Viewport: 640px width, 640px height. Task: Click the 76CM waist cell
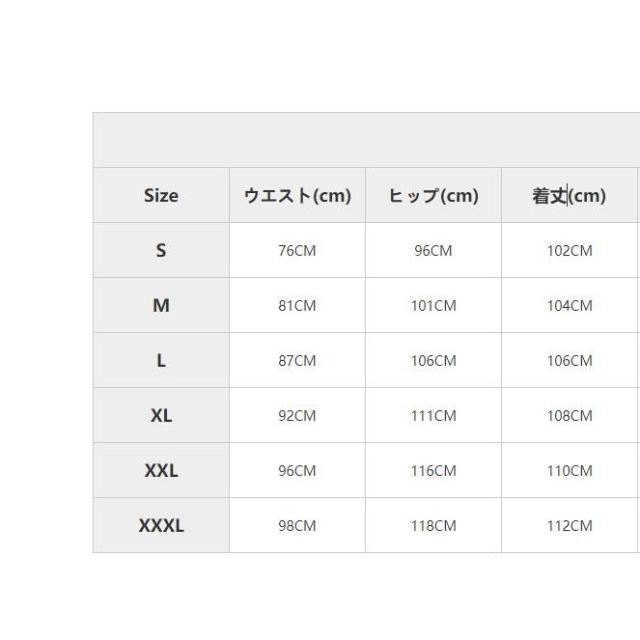(297, 251)
